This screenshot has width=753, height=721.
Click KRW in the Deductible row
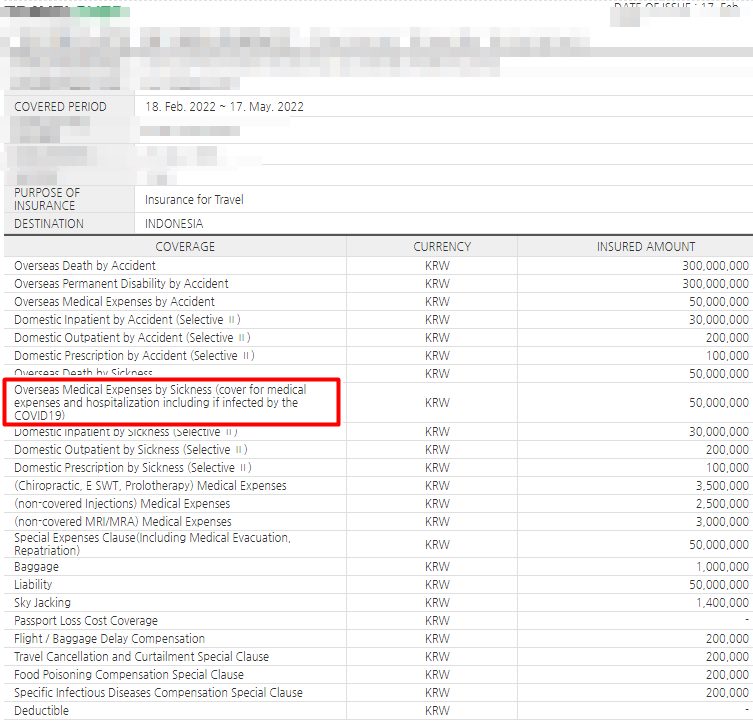point(437,710)
